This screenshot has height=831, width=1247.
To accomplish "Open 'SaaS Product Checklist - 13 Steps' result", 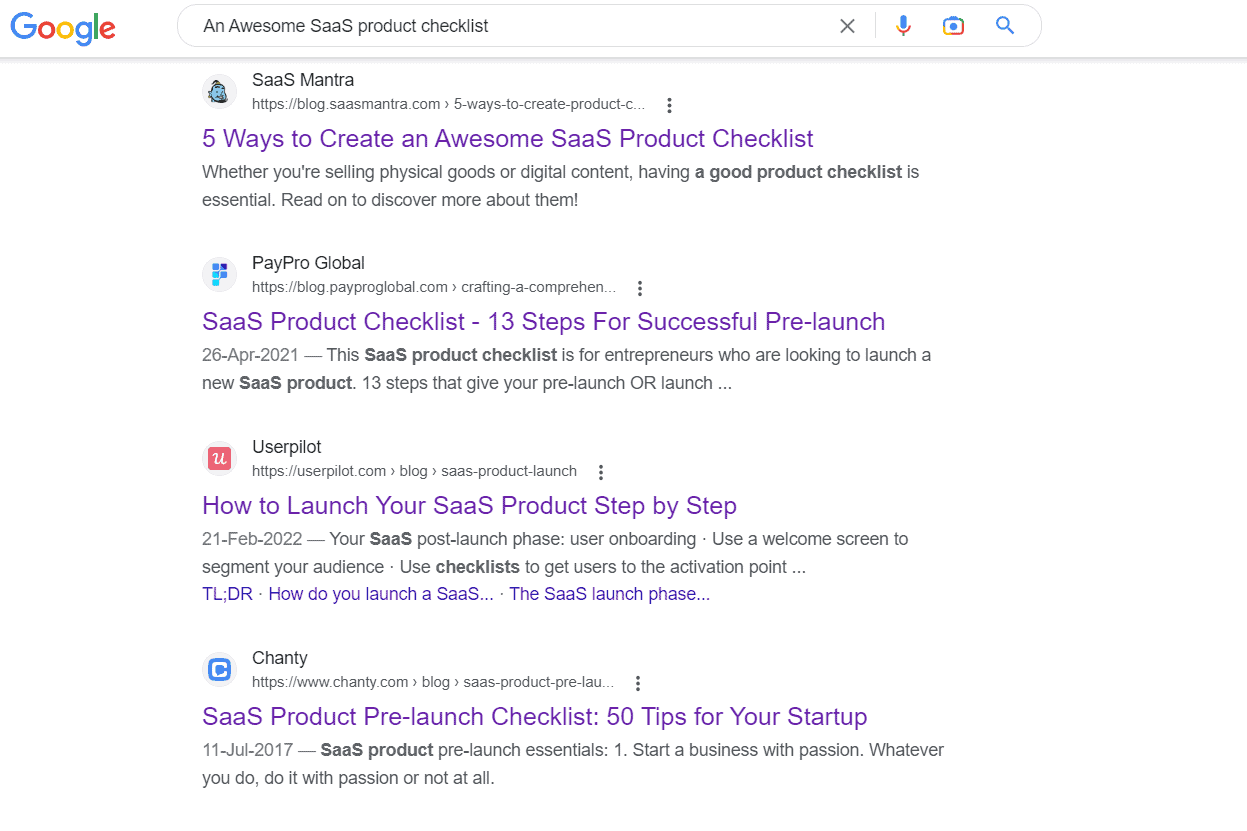I will tap(543, 321).
